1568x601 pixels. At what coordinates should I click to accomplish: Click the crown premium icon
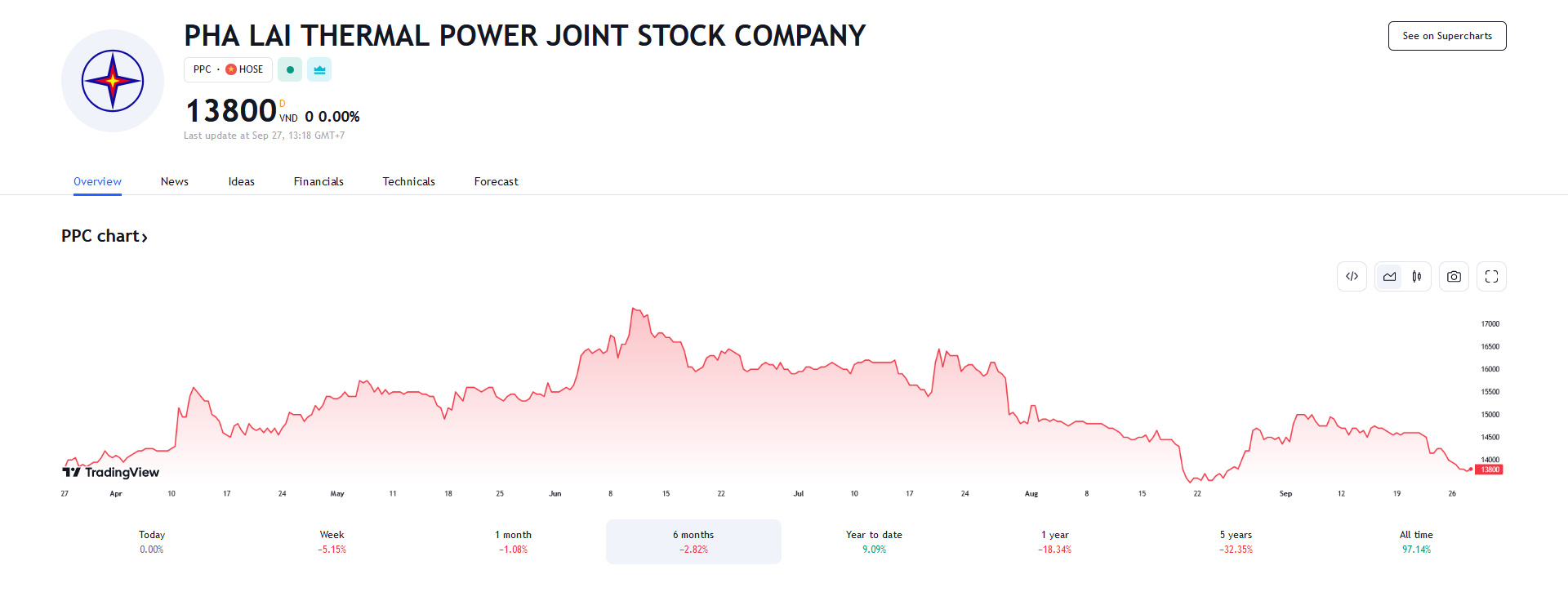(x=319, y=69)
